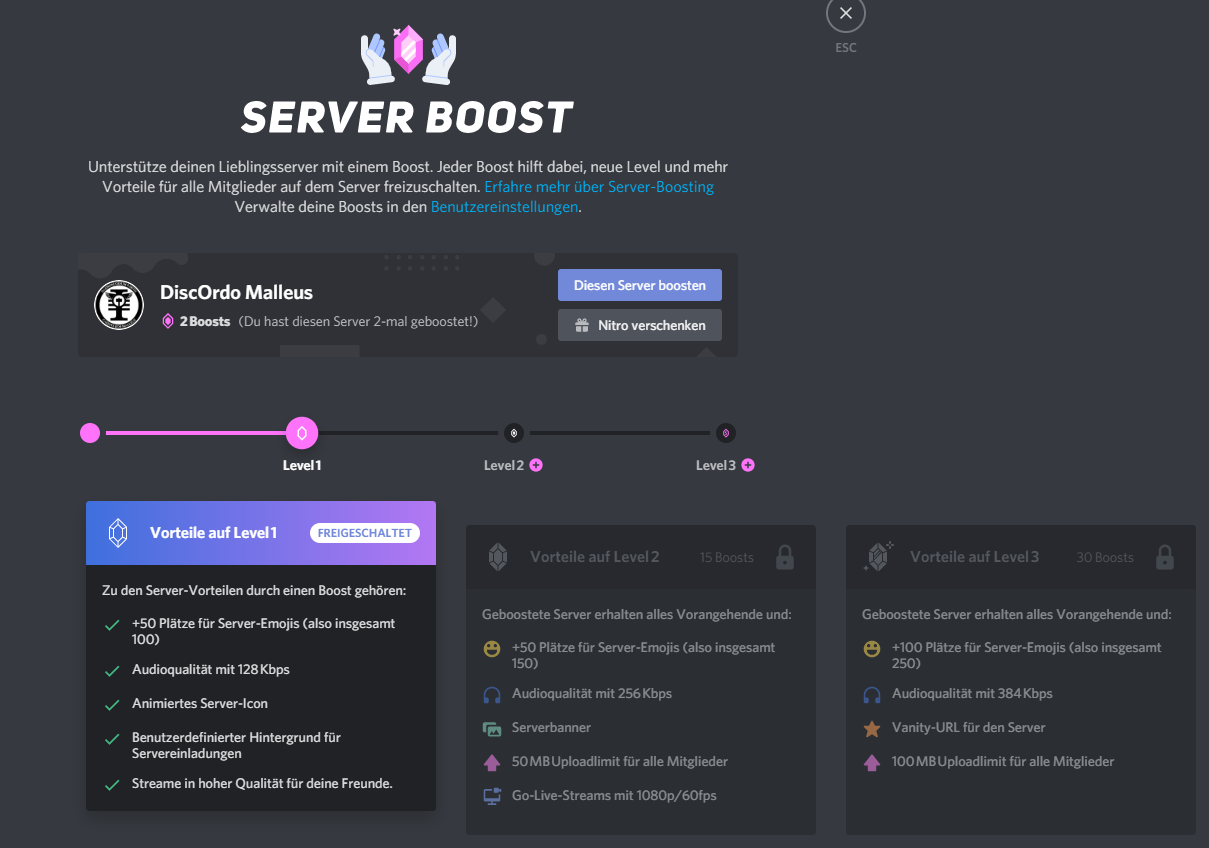Viewport: 1209px width, 848px height.
Task: Click the headphones icon for 256 Kbps audio
Action: (492, 694)
